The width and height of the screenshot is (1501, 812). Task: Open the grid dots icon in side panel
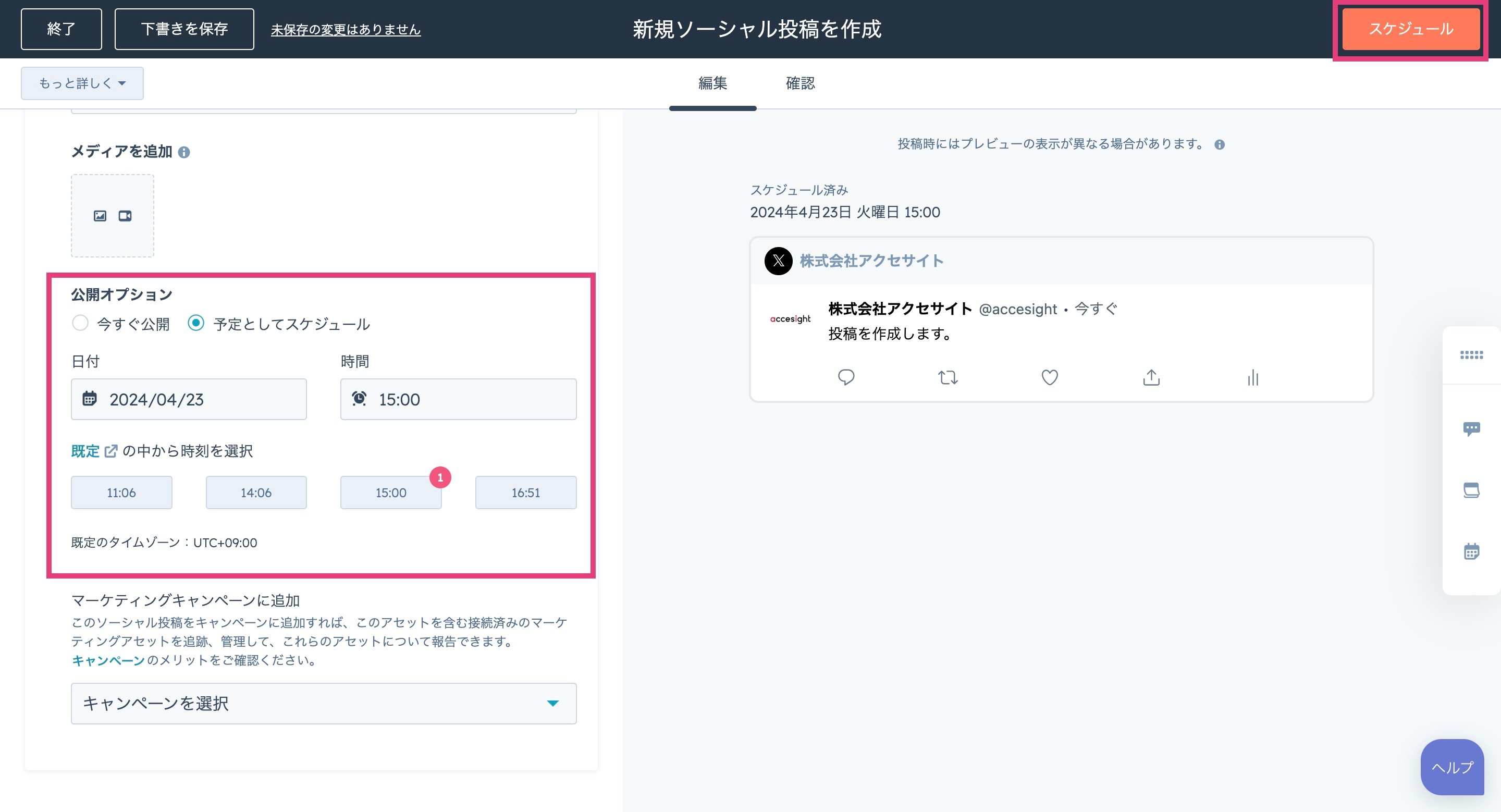pos(1471,355)
